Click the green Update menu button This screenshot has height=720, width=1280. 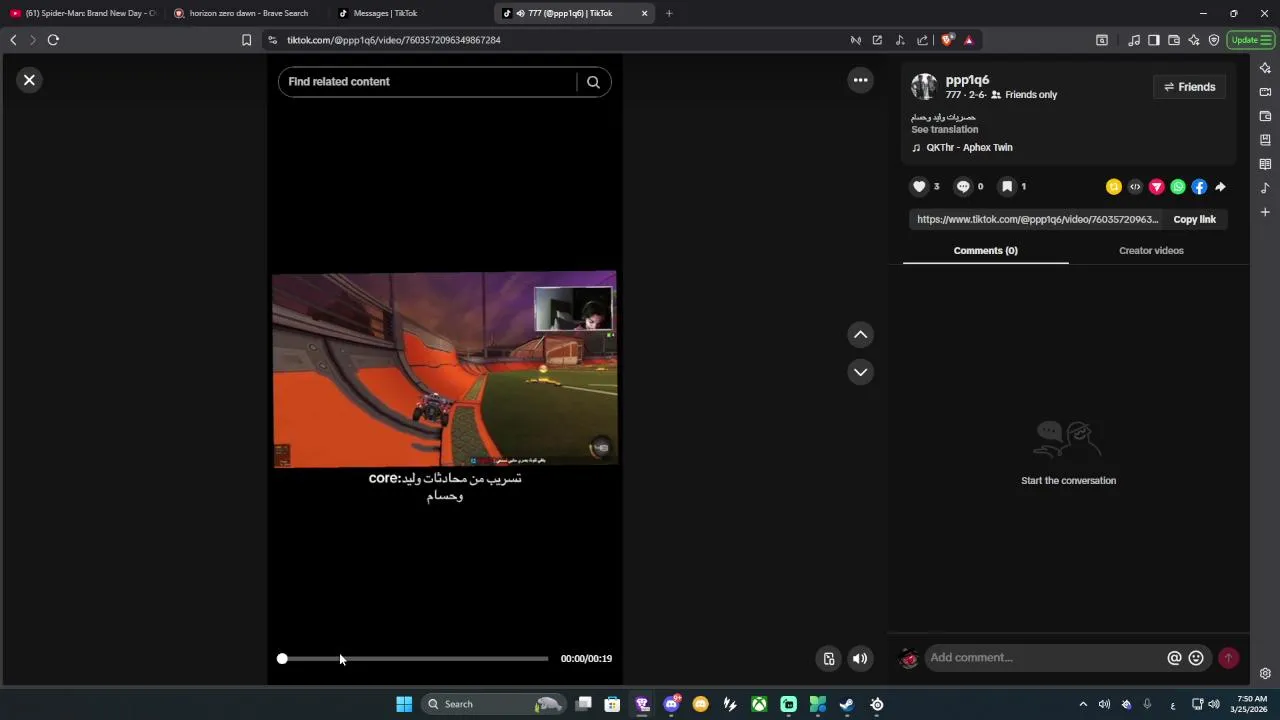[1251, 40]
